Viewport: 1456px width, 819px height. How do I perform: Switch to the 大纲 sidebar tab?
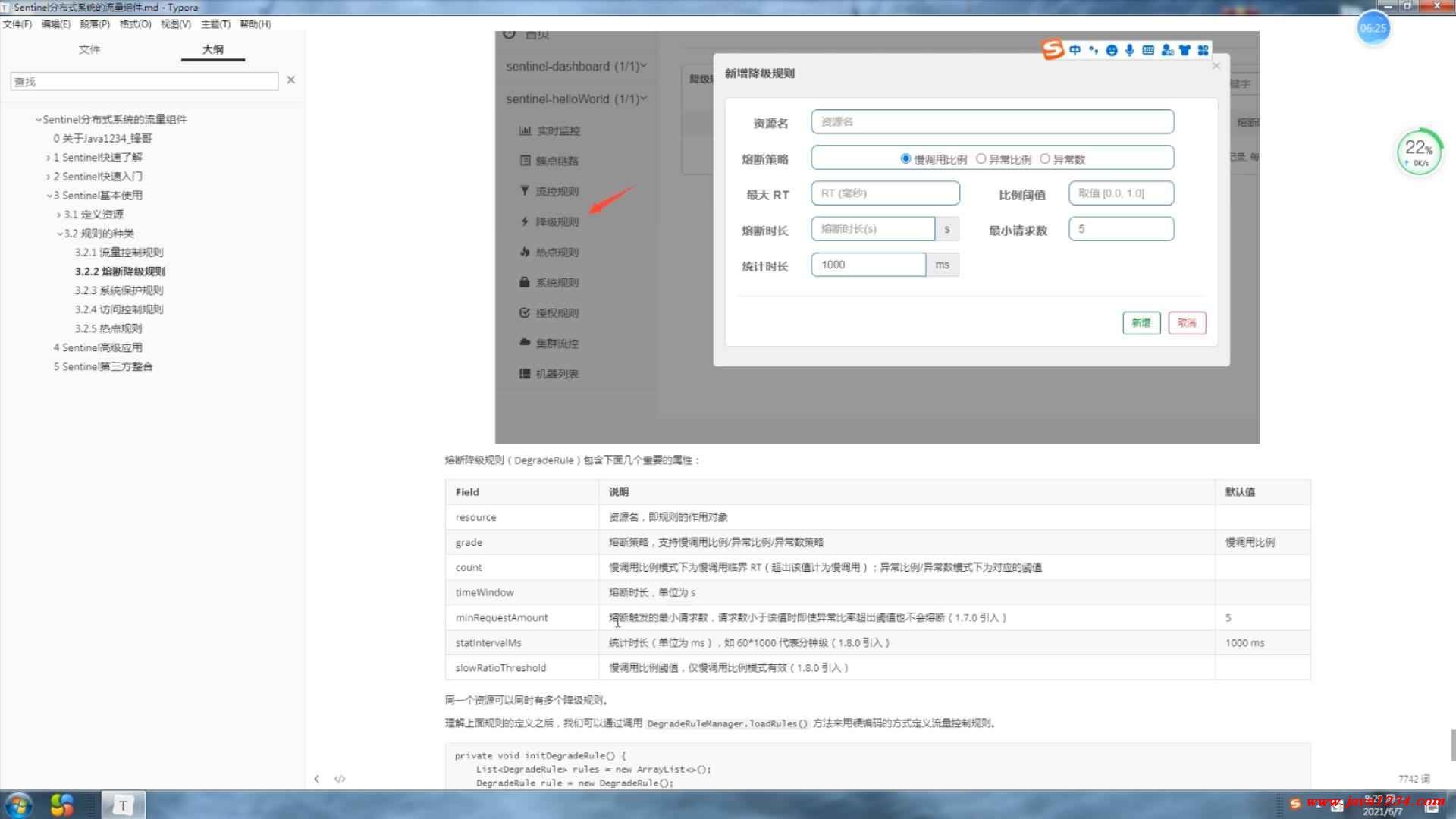pyautogui.click(x=213, y=49)
